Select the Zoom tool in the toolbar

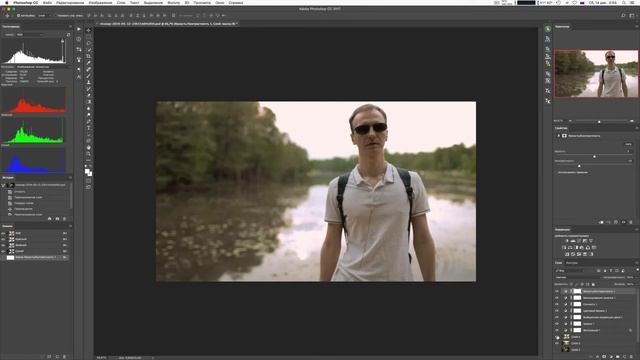[x=89, y=154]
